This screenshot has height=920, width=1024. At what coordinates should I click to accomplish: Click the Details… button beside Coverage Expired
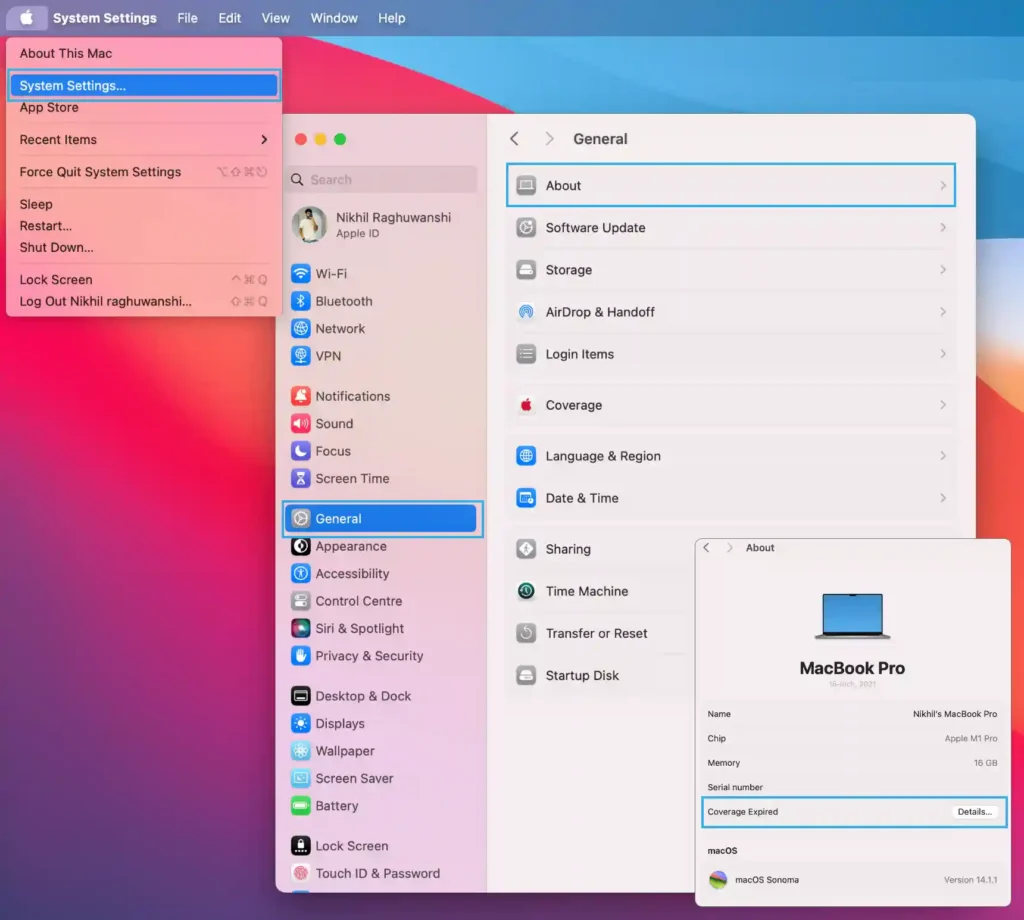coord(974,812)
